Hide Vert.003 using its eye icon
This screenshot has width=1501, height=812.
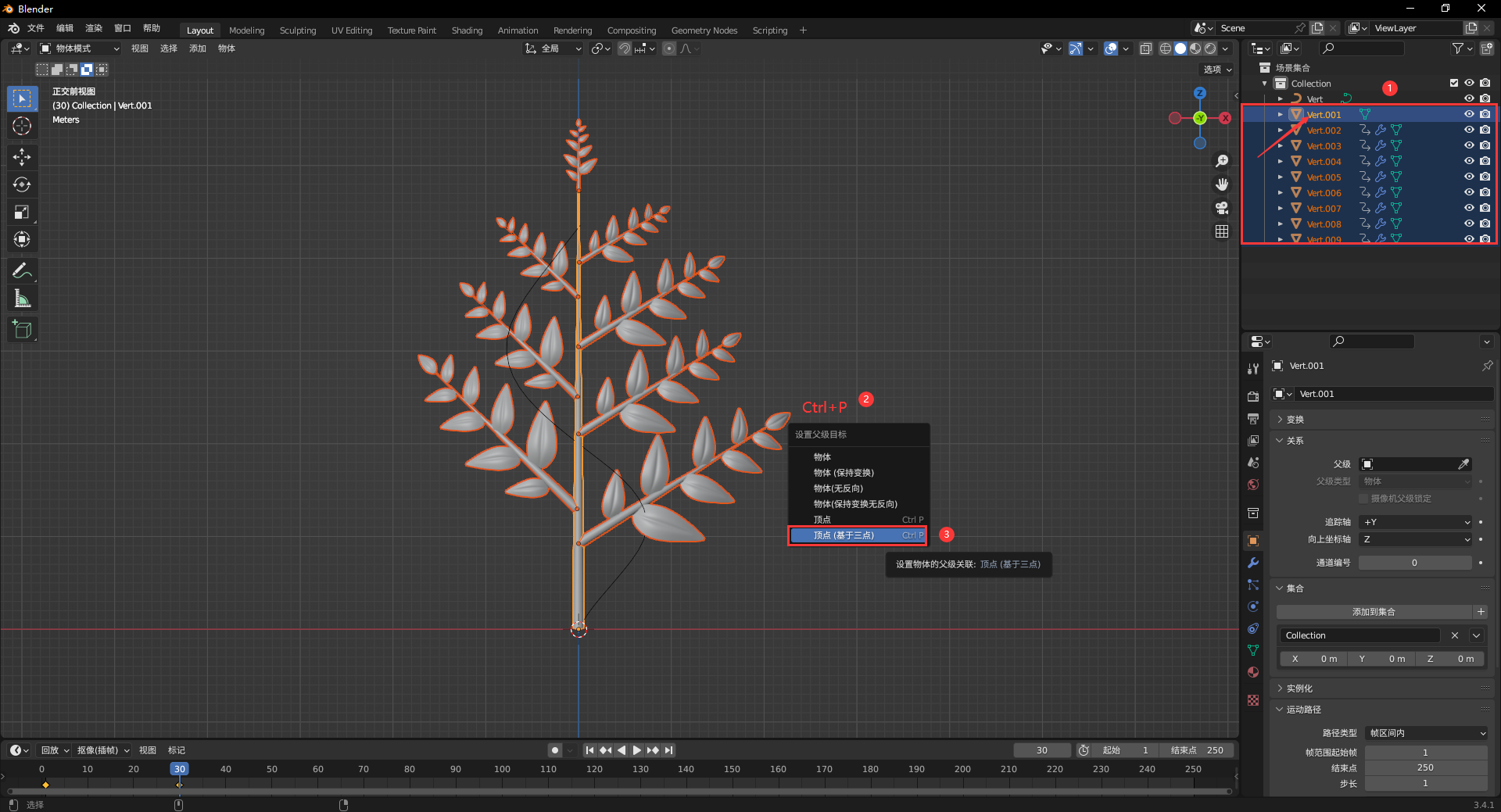1469,145
